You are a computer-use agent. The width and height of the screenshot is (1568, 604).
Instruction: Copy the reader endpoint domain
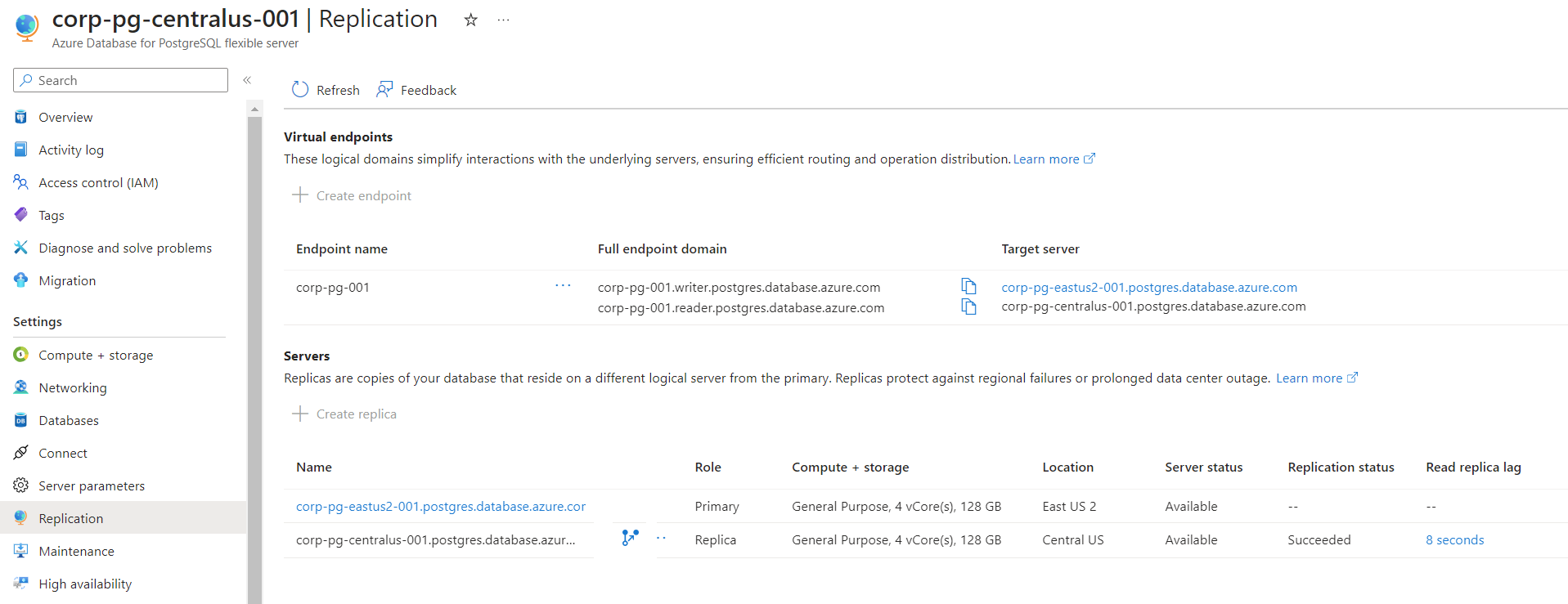coord(968,307)
